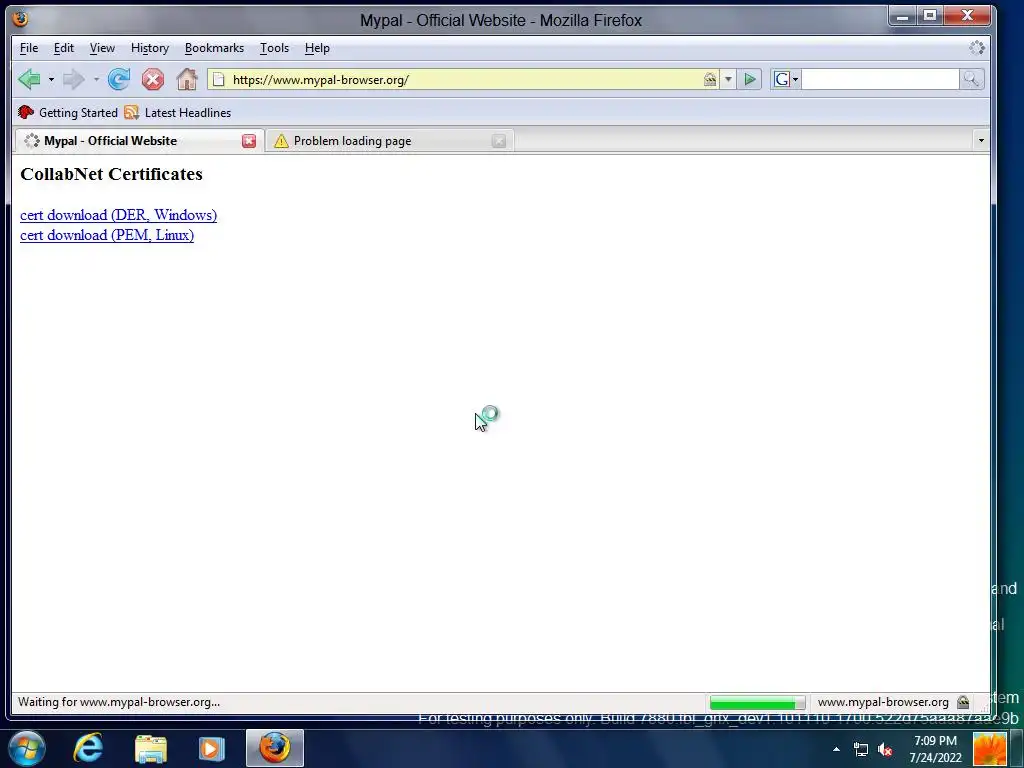
Task: Click the muted volume tray icon
Action: 886,749
